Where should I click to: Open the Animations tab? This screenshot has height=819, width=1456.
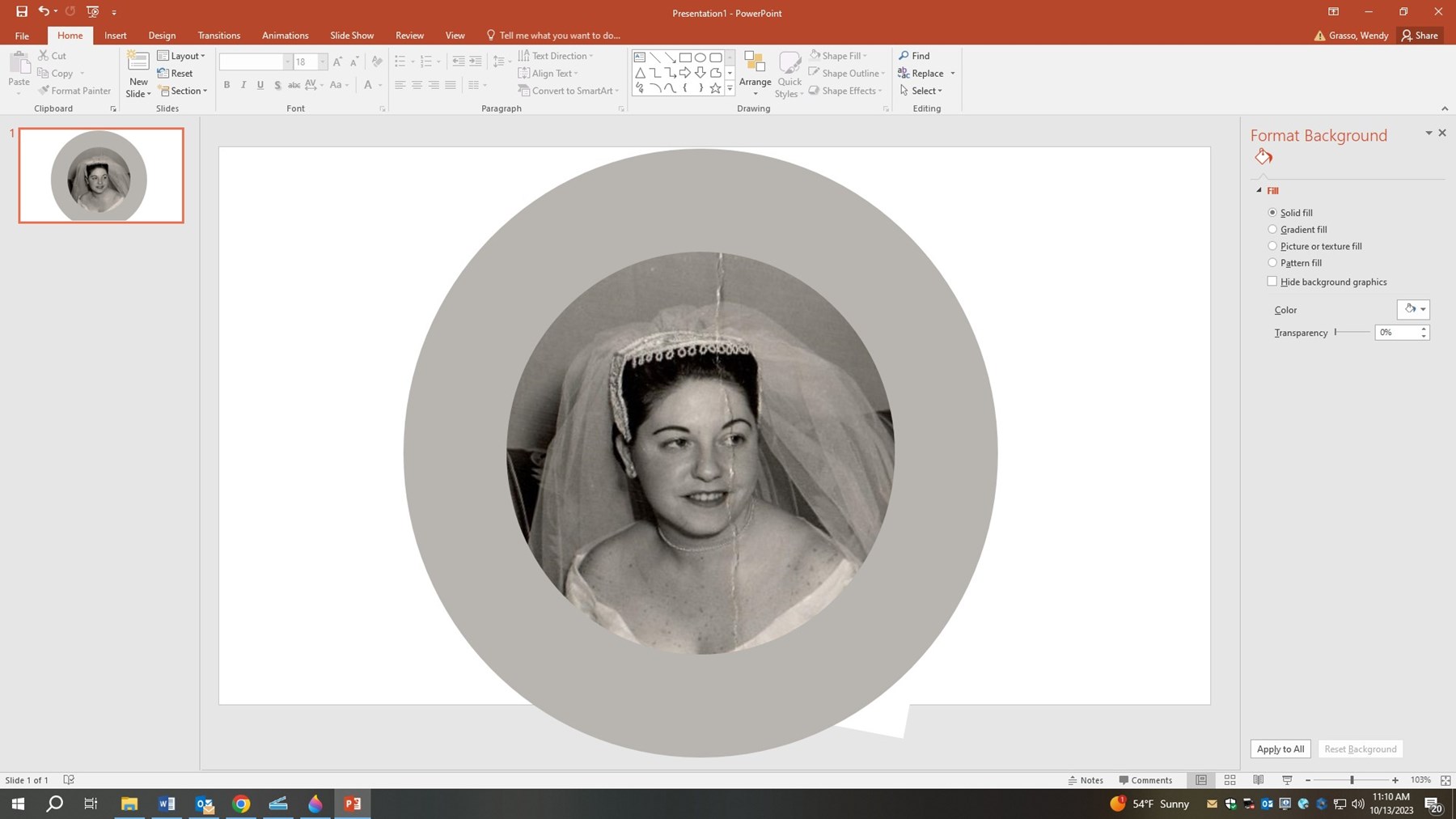(285, 35)
